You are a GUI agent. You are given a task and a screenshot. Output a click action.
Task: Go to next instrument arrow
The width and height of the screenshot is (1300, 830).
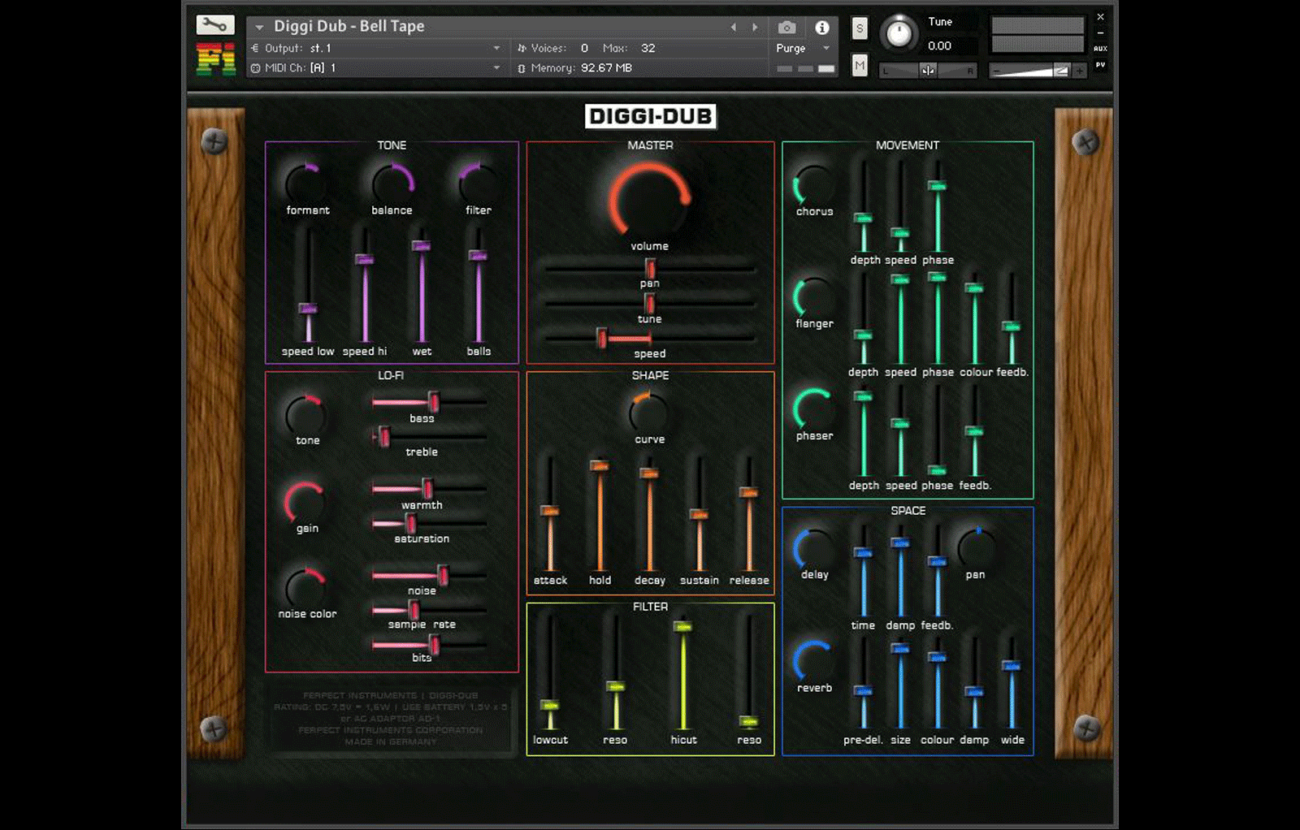[x=755, y=28]
